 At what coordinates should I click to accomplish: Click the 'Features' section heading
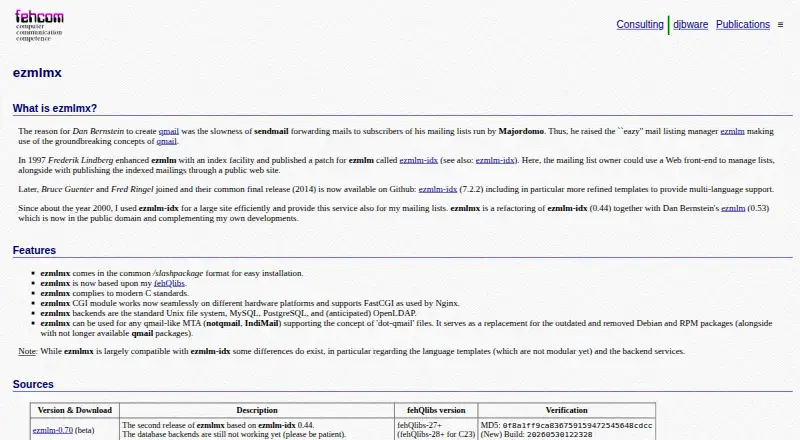pos(34,250)
